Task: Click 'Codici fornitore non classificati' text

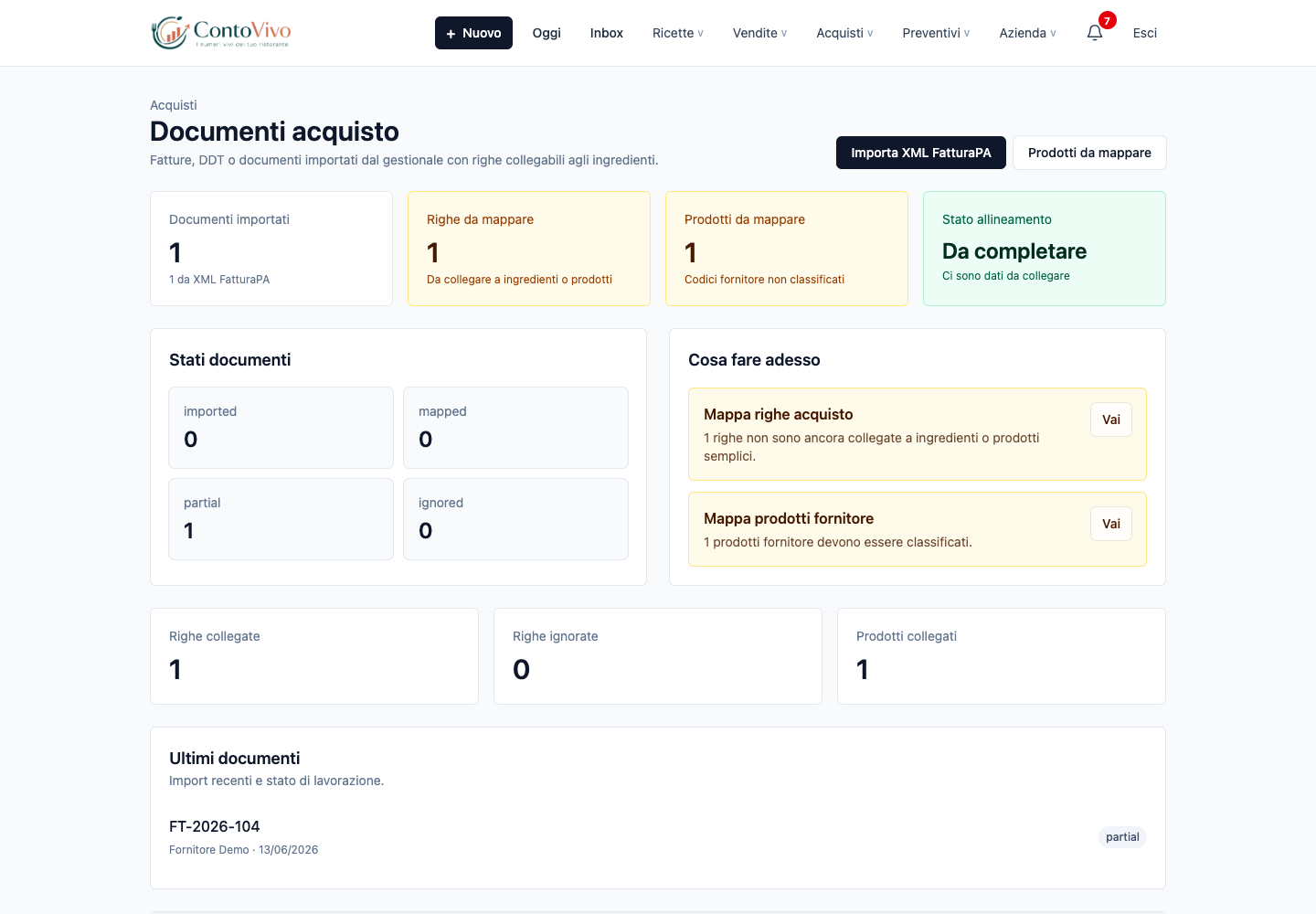Action: pos(764,280)
